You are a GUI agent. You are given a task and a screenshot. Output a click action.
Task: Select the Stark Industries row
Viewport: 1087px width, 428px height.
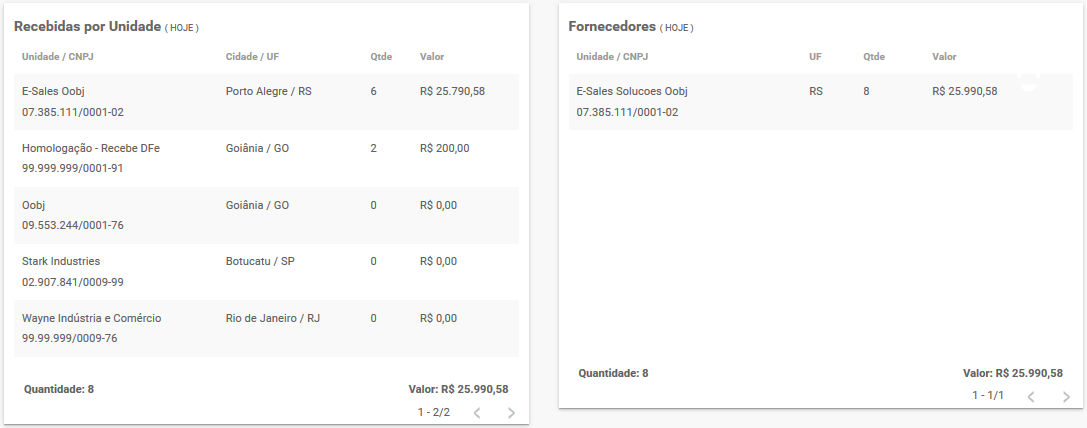[266, 272]
